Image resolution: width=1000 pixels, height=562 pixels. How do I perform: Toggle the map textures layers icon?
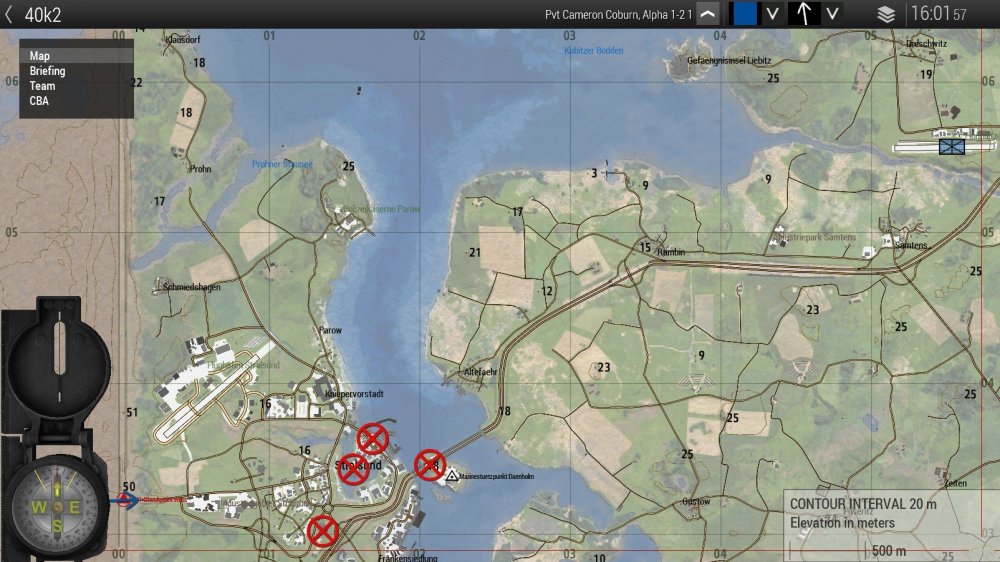pyautogui.click(x=886, y=14)
